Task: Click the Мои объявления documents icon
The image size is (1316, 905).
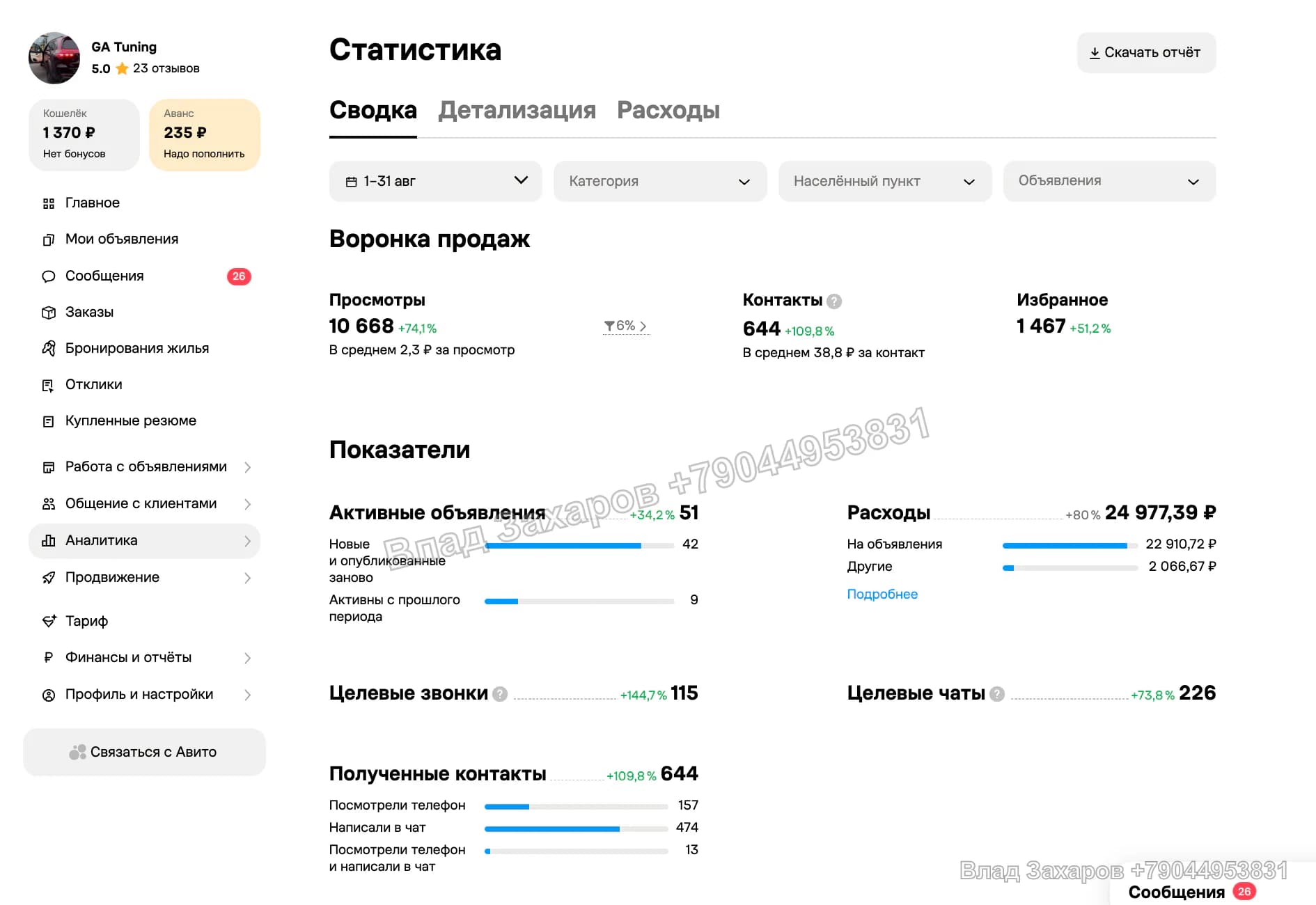Action: (x=48, y=239)
